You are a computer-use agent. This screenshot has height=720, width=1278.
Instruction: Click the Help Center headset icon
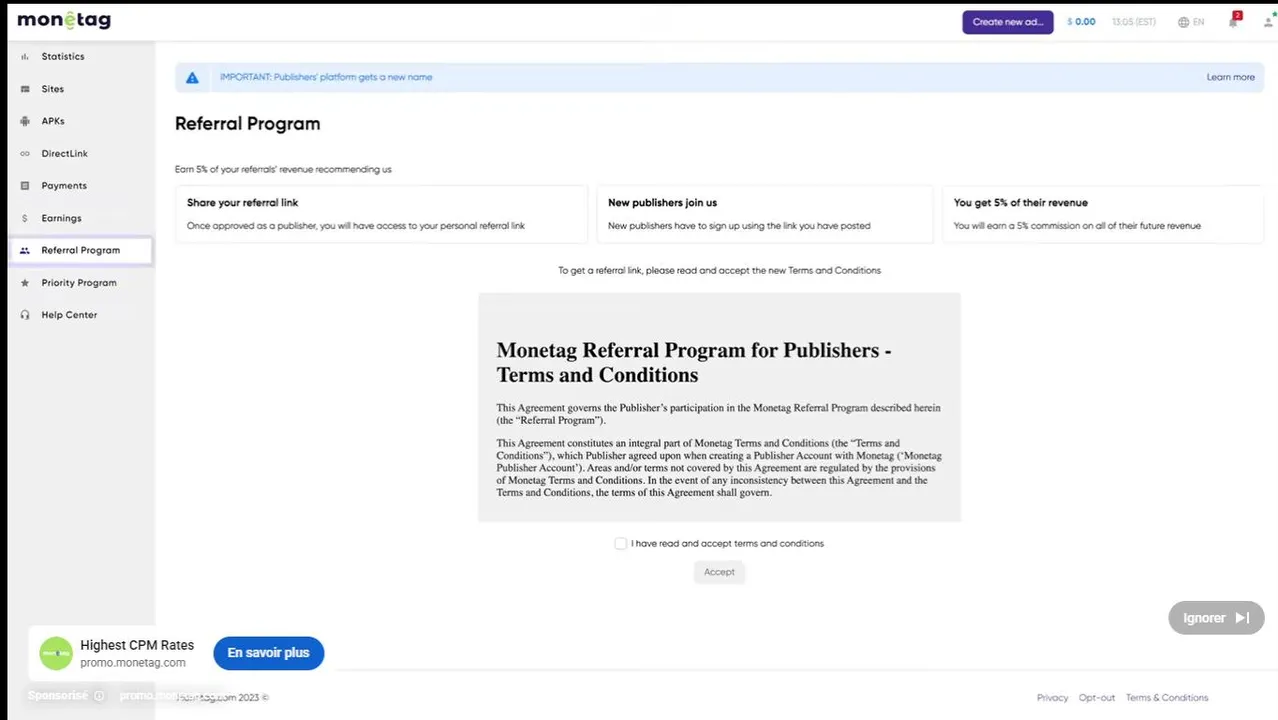click(25, 315)
